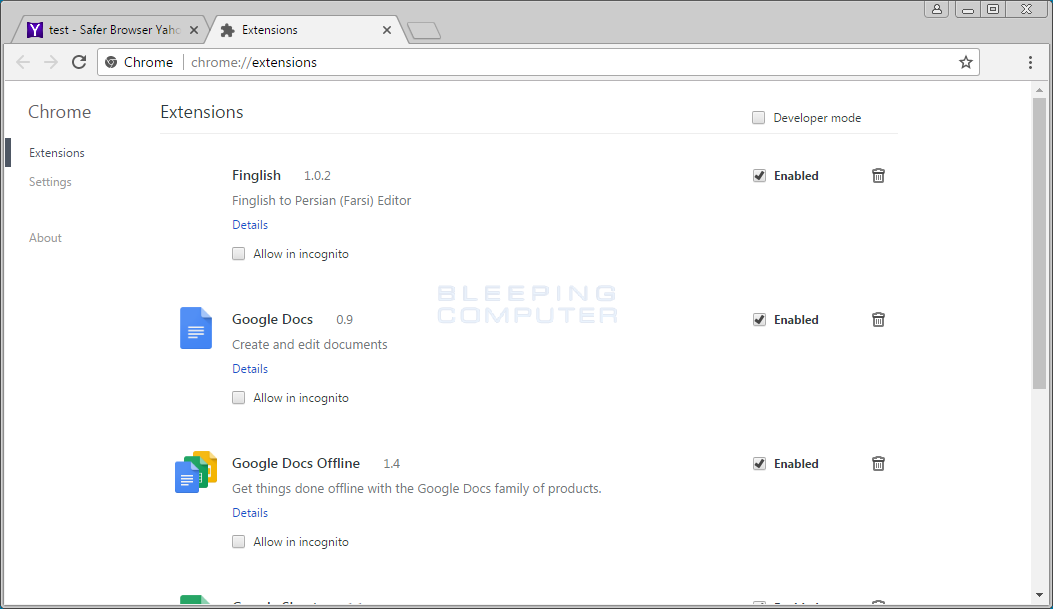Bookmark this page with the star icon
Image resolution: width=1053 pixels, height=609 pixels.
[x=965, y=61]
